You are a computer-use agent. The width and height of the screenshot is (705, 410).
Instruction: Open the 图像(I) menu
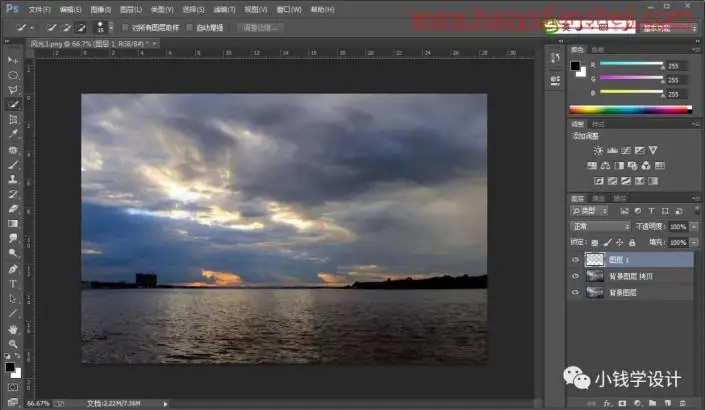100,9
